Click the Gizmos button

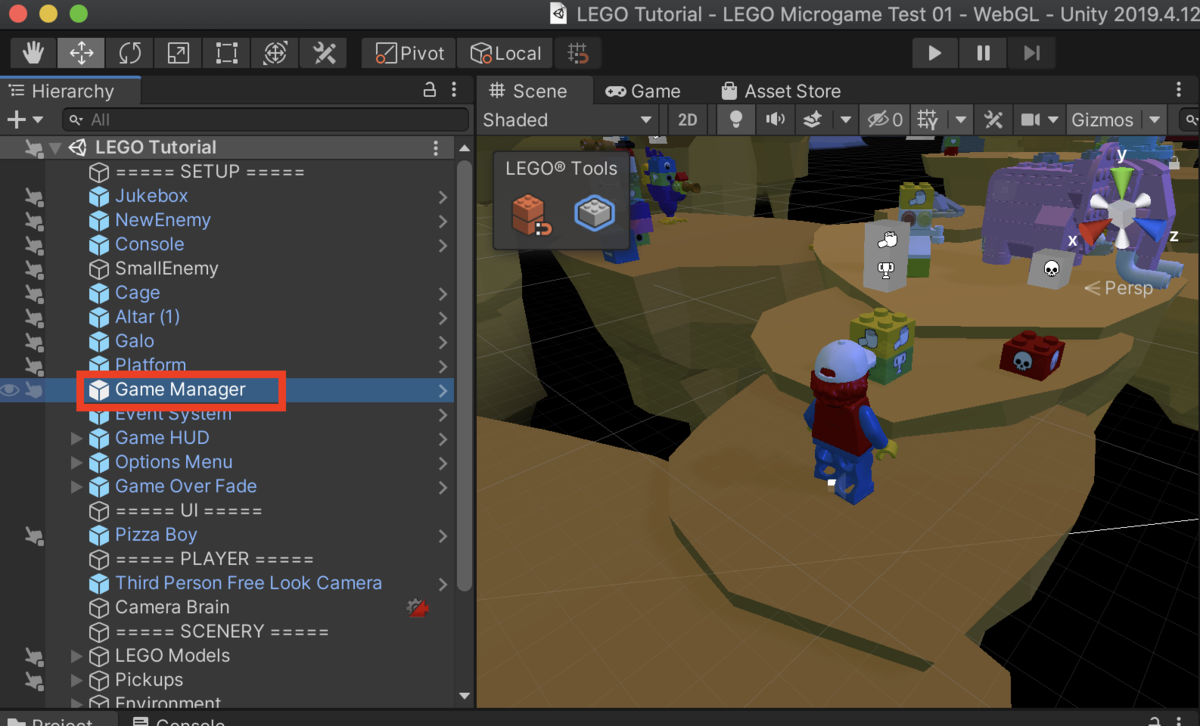1102,120
